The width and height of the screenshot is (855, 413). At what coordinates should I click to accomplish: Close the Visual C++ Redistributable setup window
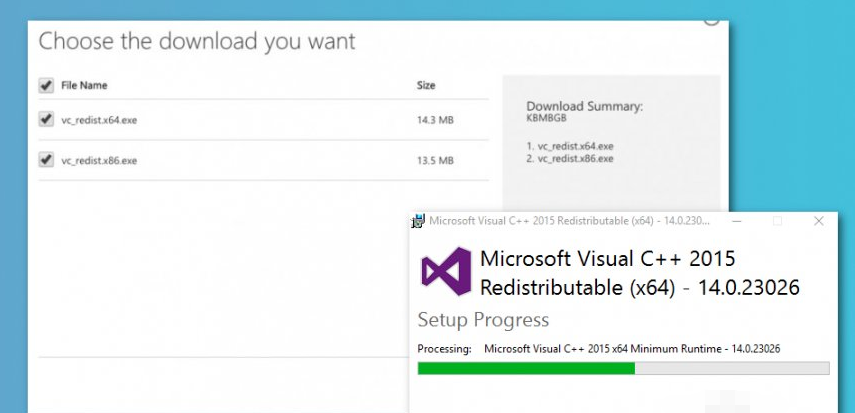819,221
